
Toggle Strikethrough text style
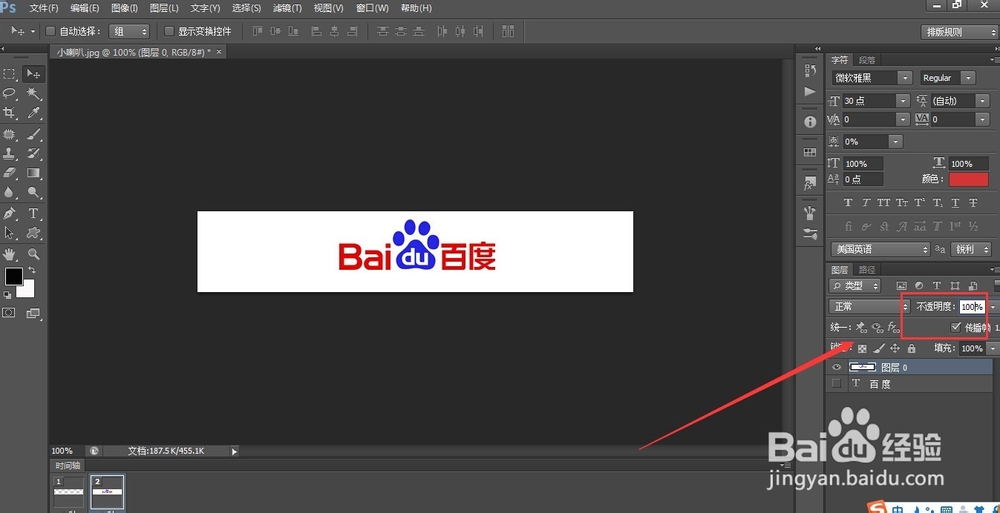coord(973,203)
